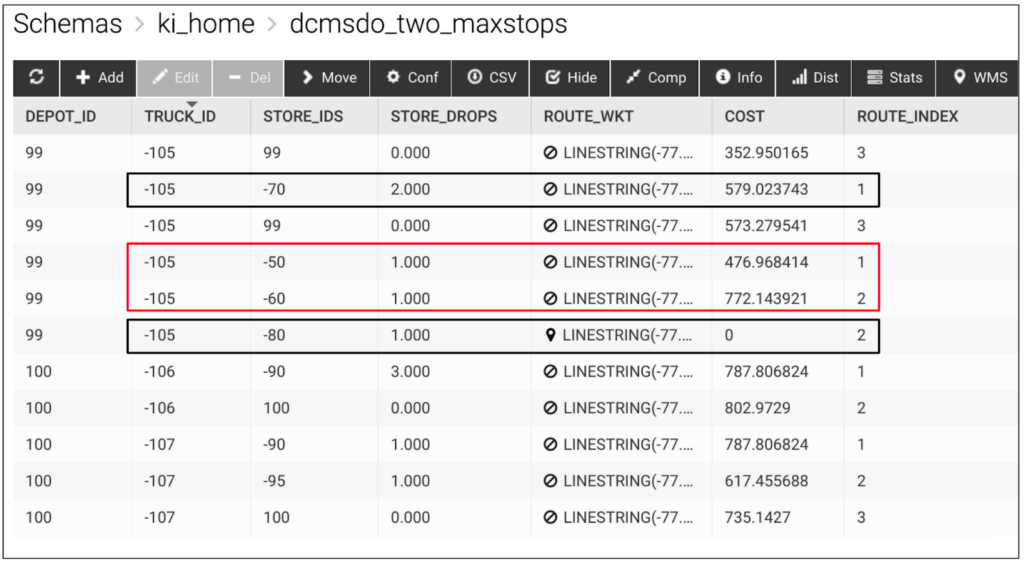Show table Info details
1024x563 pixels.
pos(738,77)
